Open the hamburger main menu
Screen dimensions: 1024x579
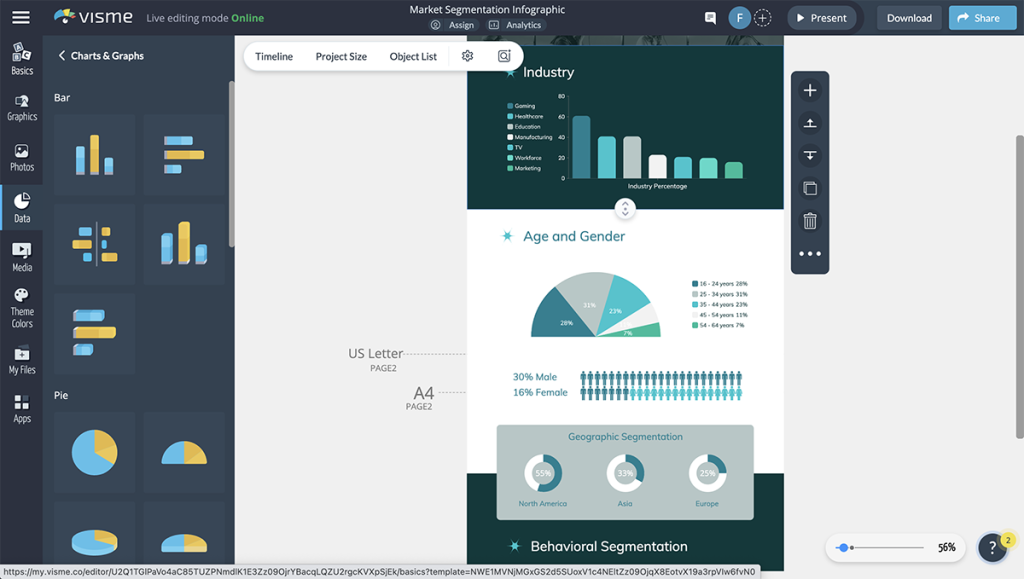click(20, 18)
